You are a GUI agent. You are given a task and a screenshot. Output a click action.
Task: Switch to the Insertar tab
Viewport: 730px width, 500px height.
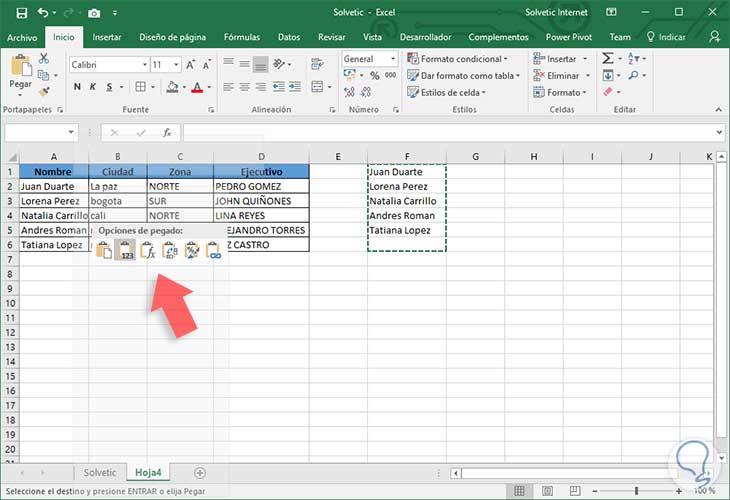coord(107,37)
